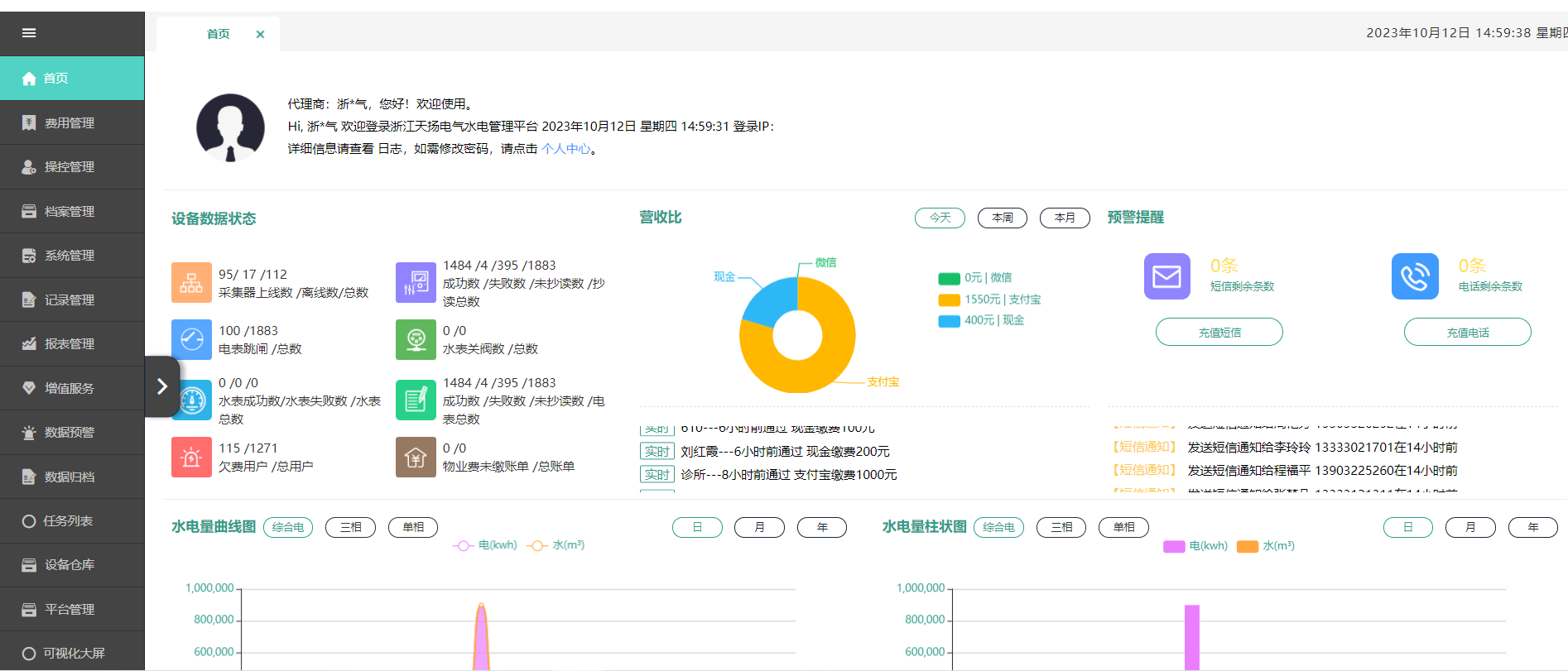Viewport: 1568px width, 671px height.
Task: Open the 个人中心 link
Action: (x=565, y=149)
